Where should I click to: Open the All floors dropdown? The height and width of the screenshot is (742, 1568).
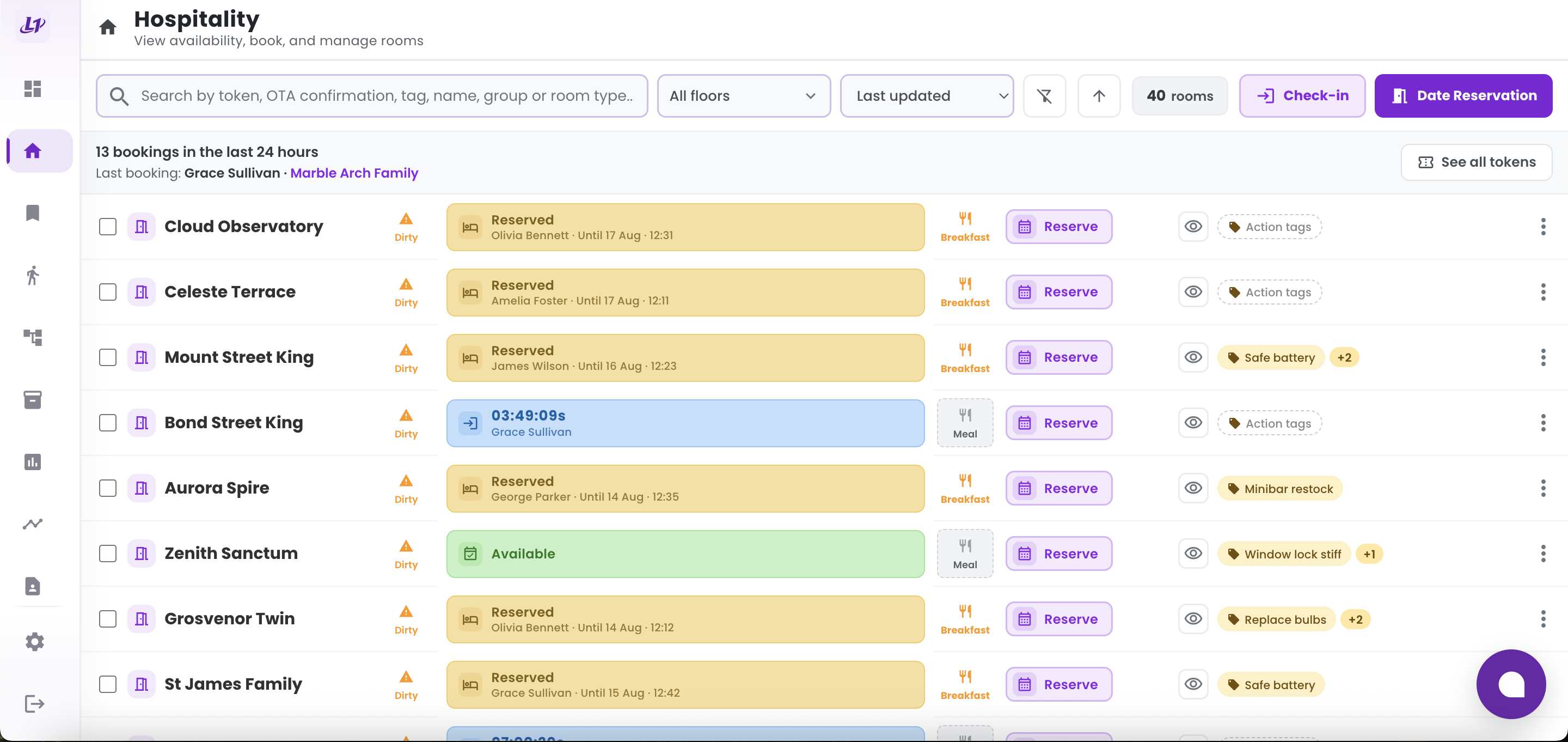744,96
